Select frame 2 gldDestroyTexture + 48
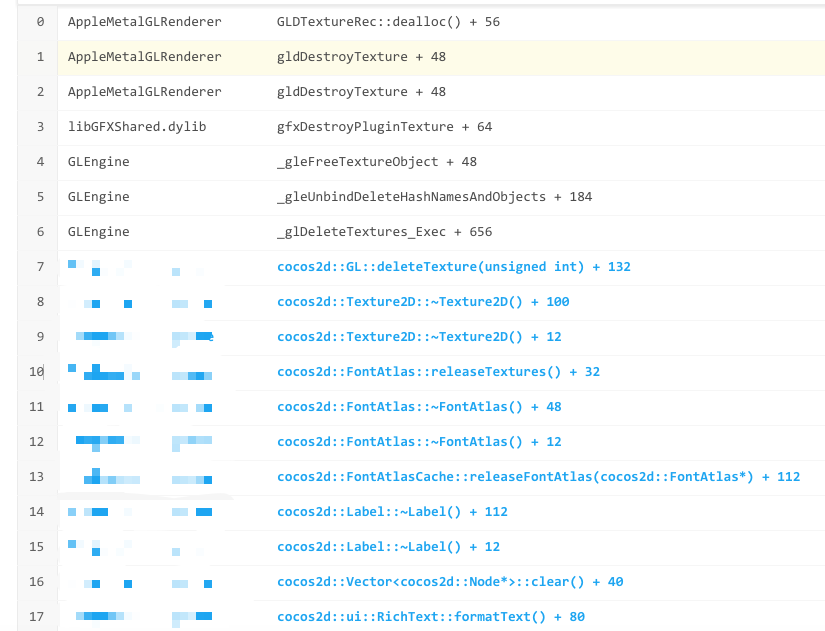This screenshot has width=825, height=631. coord(361,92)
